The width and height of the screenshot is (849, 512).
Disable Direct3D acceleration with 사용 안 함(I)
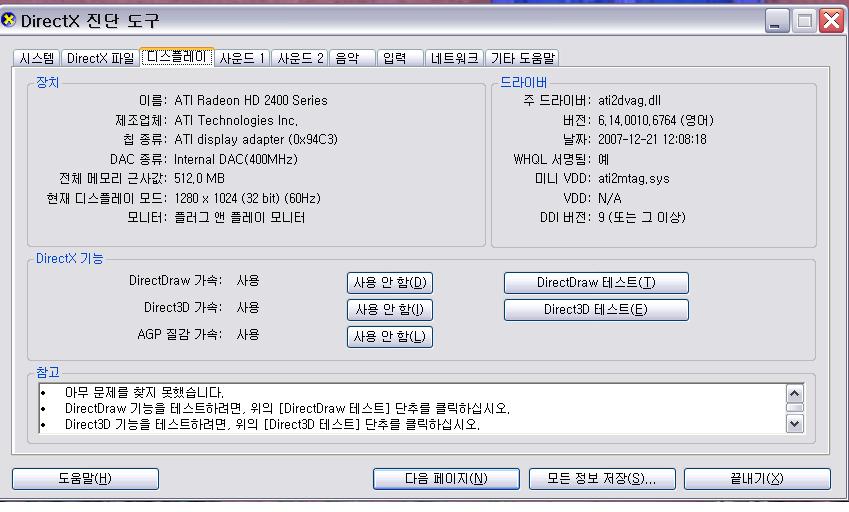tap(390, 310)
